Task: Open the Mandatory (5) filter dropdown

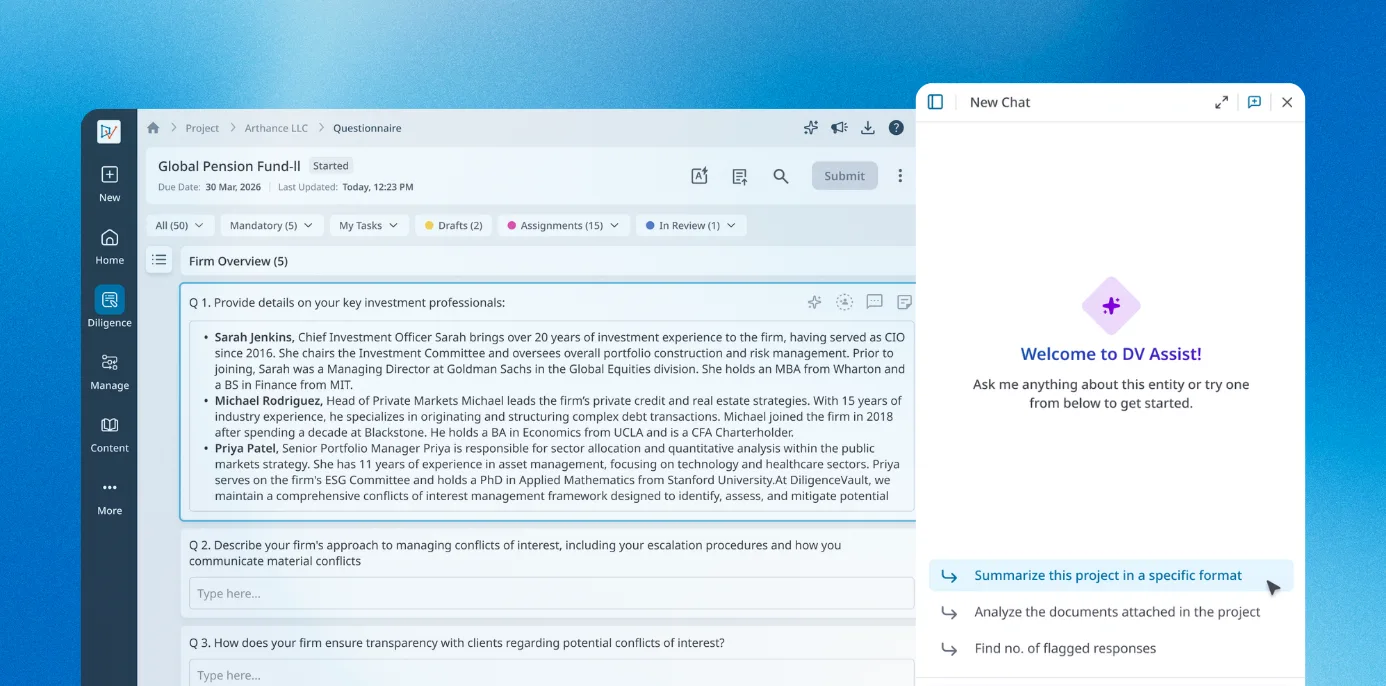Action: pyautogui.click(x=272, y=226)
